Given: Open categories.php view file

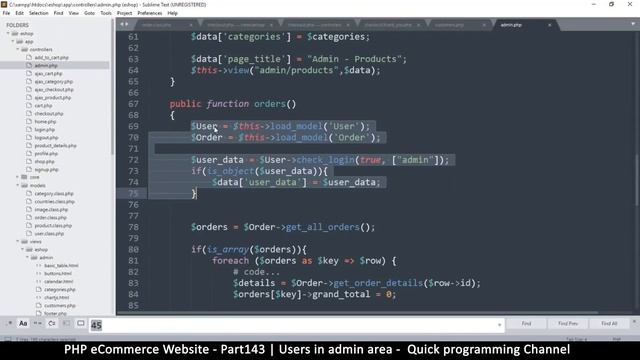Looking at the screenshot, I should 60,289.
